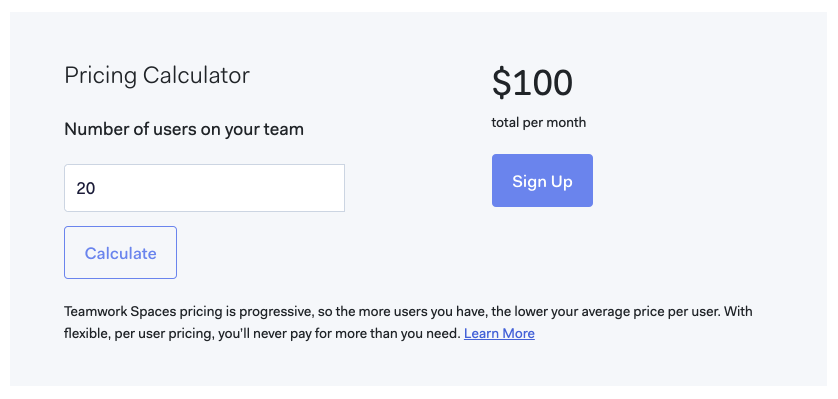Screen dimensions: 838x399
Task: Click the word 'month' under the price
Action: click(x=567, y=123)
